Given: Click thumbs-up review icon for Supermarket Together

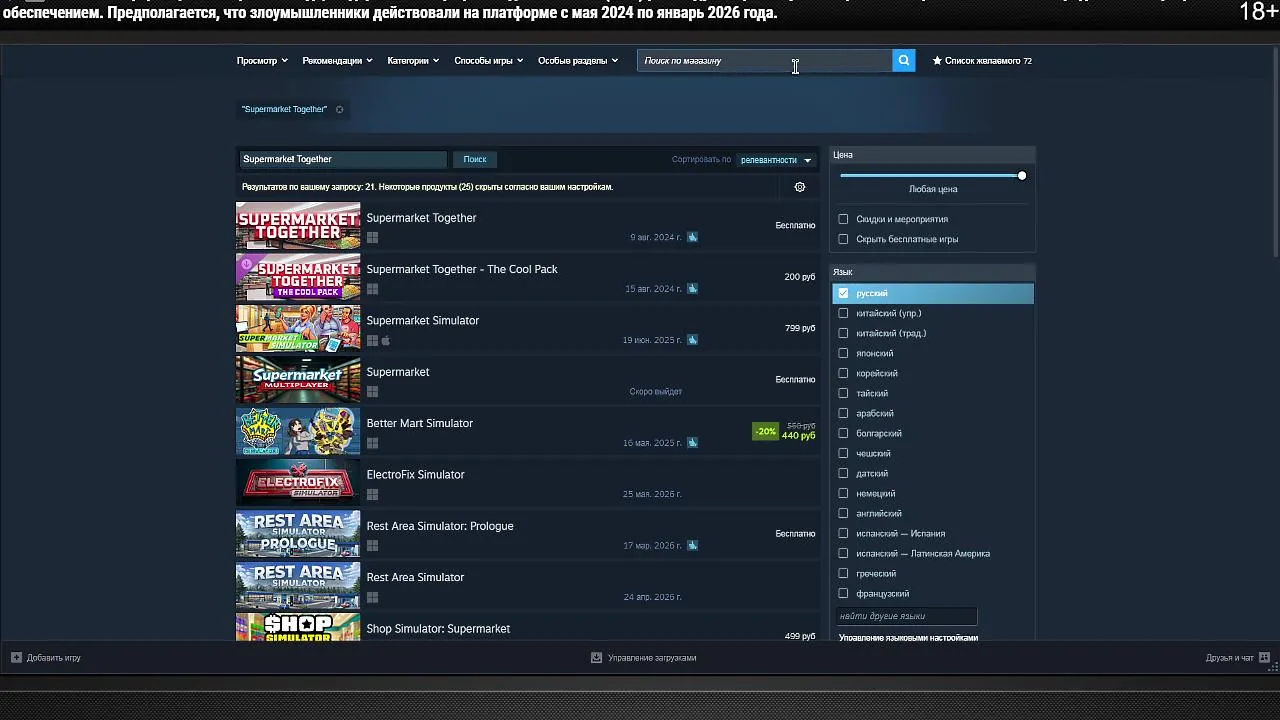Looking at the screenshot, I should (x=692, y=238).
